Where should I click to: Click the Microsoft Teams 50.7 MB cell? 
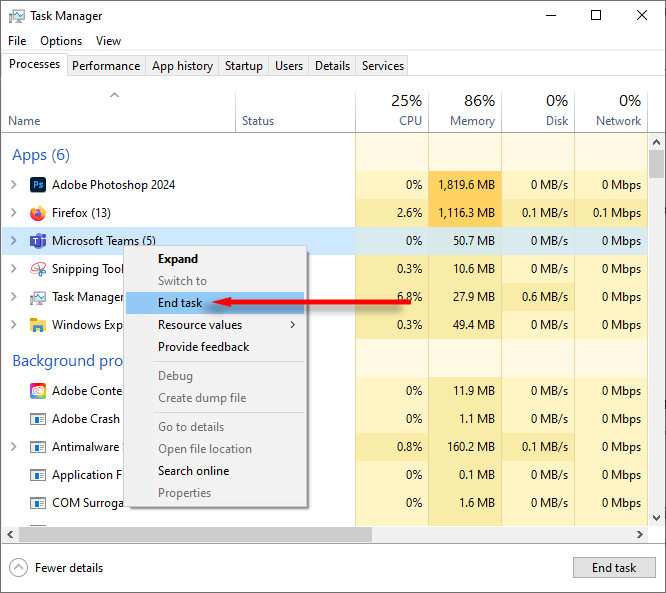click(465, 241)
